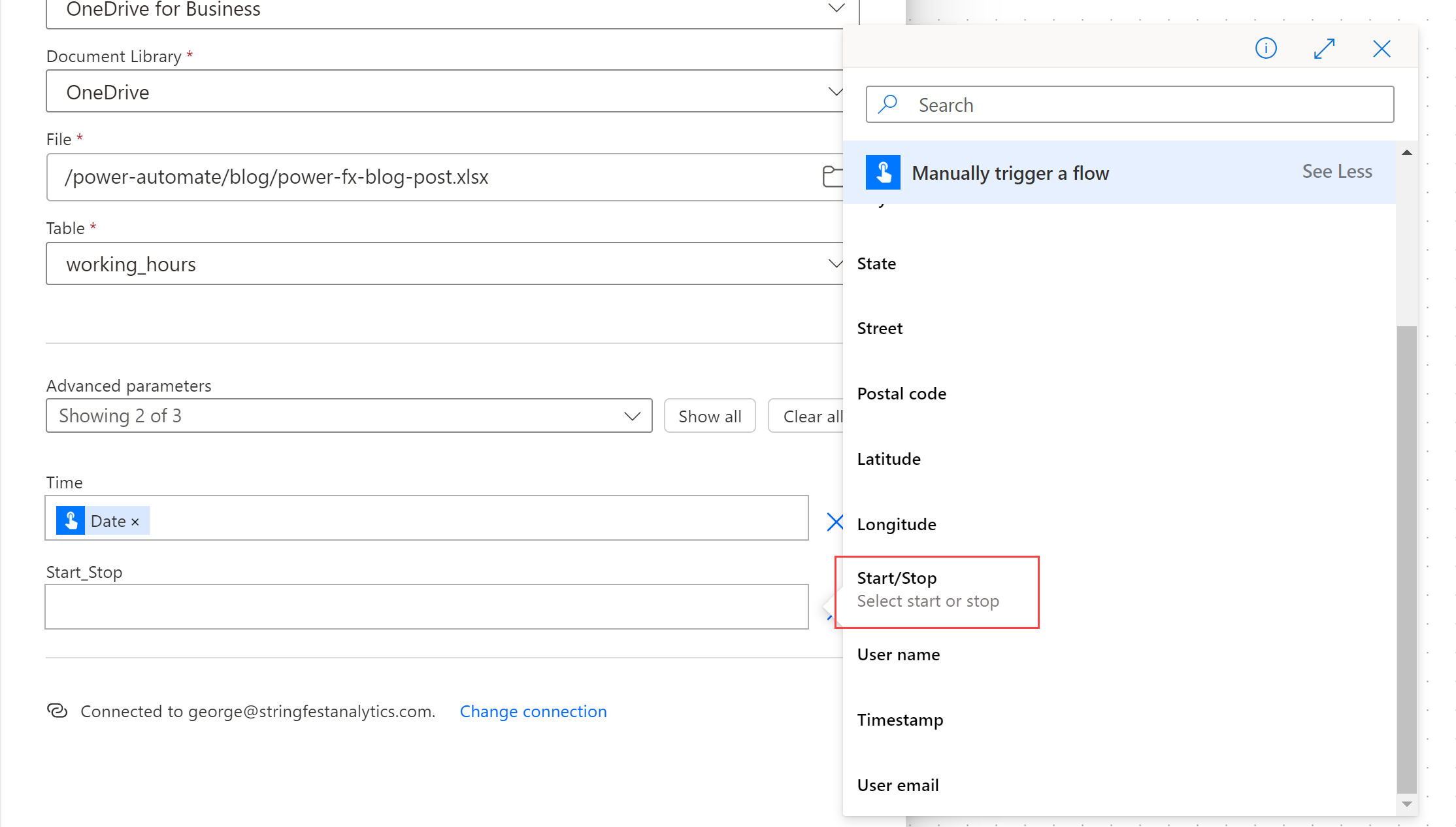Choose the Timestamp dynamic content item

(x=900, y=720)
